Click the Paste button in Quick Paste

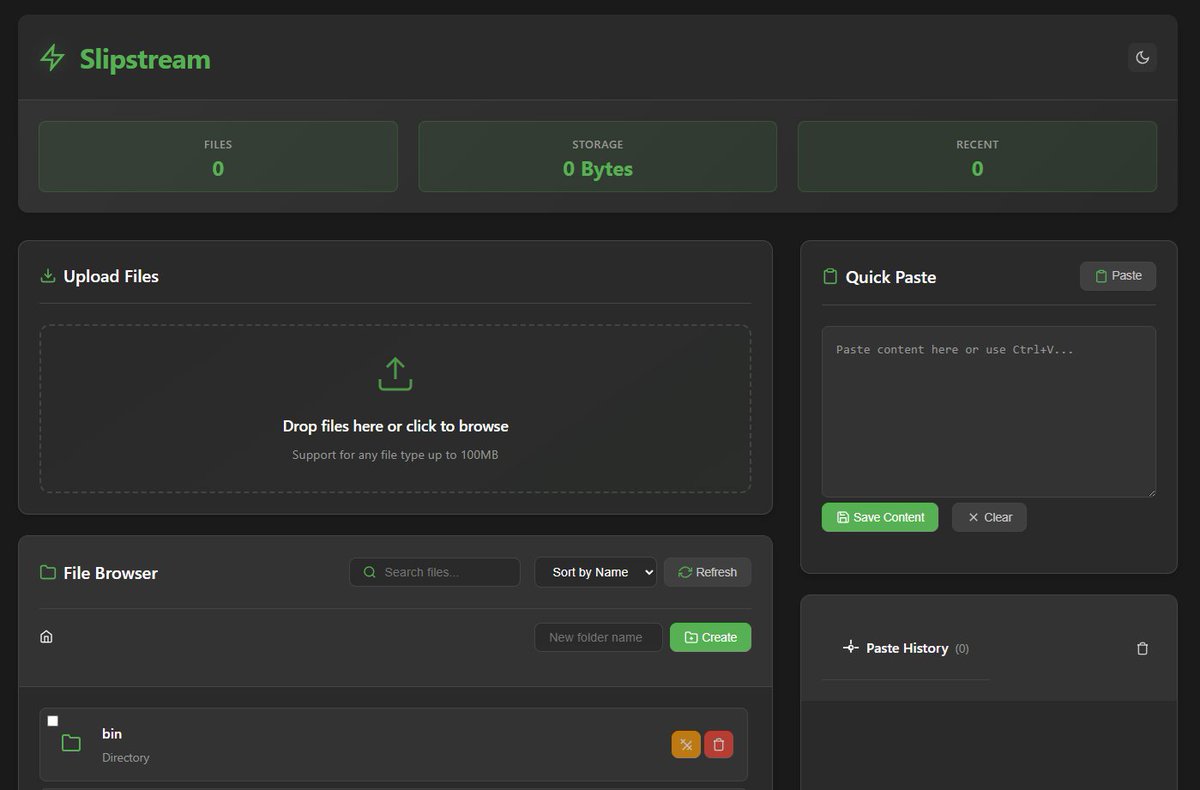click(1117, 275)
